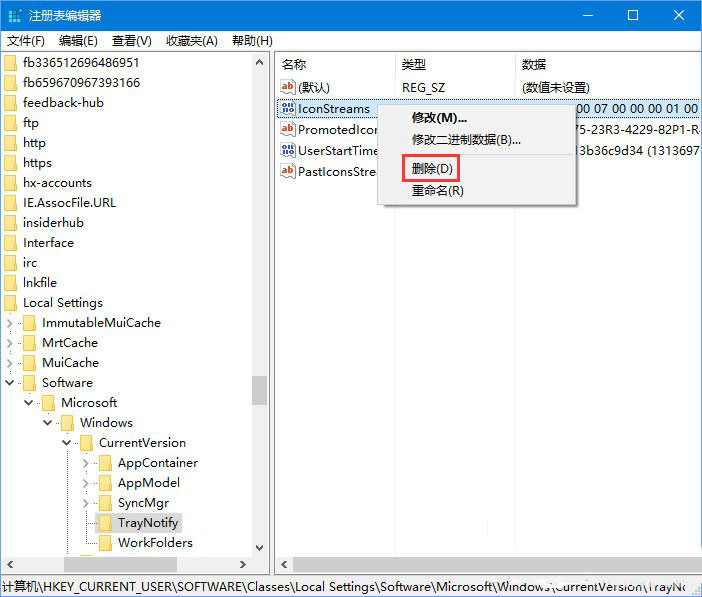This screenshot has height=597, width=702.
Task: Select the PastIconsStream value name
Action: tap(337, 171)
